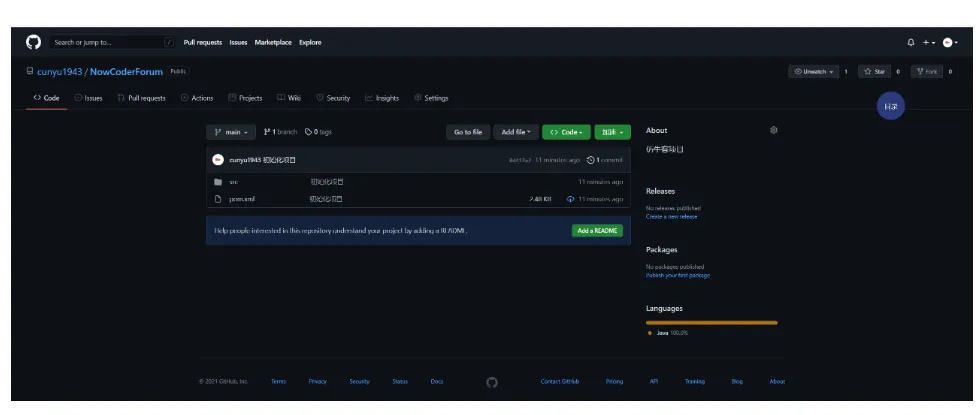Open the main branch selector
Viewport: 980px width, 415px height.
(231, 132)
